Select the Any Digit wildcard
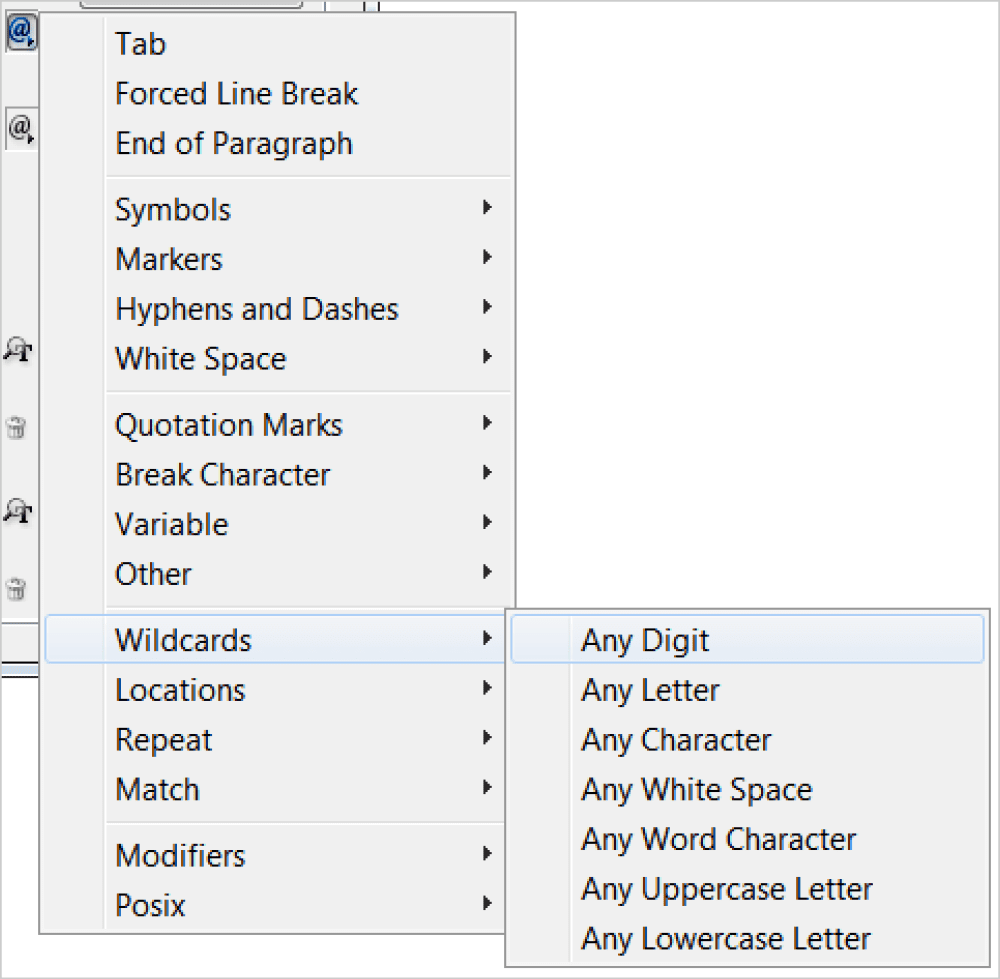The height and width of the screenshot is (979, 1000). [x=645, y=641]
